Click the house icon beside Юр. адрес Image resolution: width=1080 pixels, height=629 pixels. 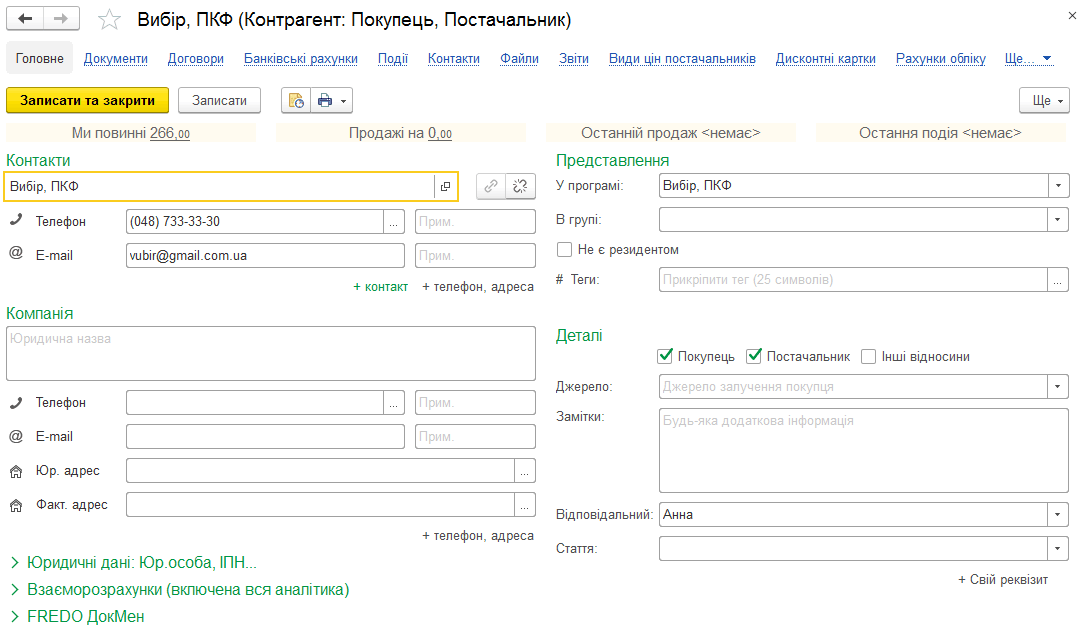pos(16,472)
